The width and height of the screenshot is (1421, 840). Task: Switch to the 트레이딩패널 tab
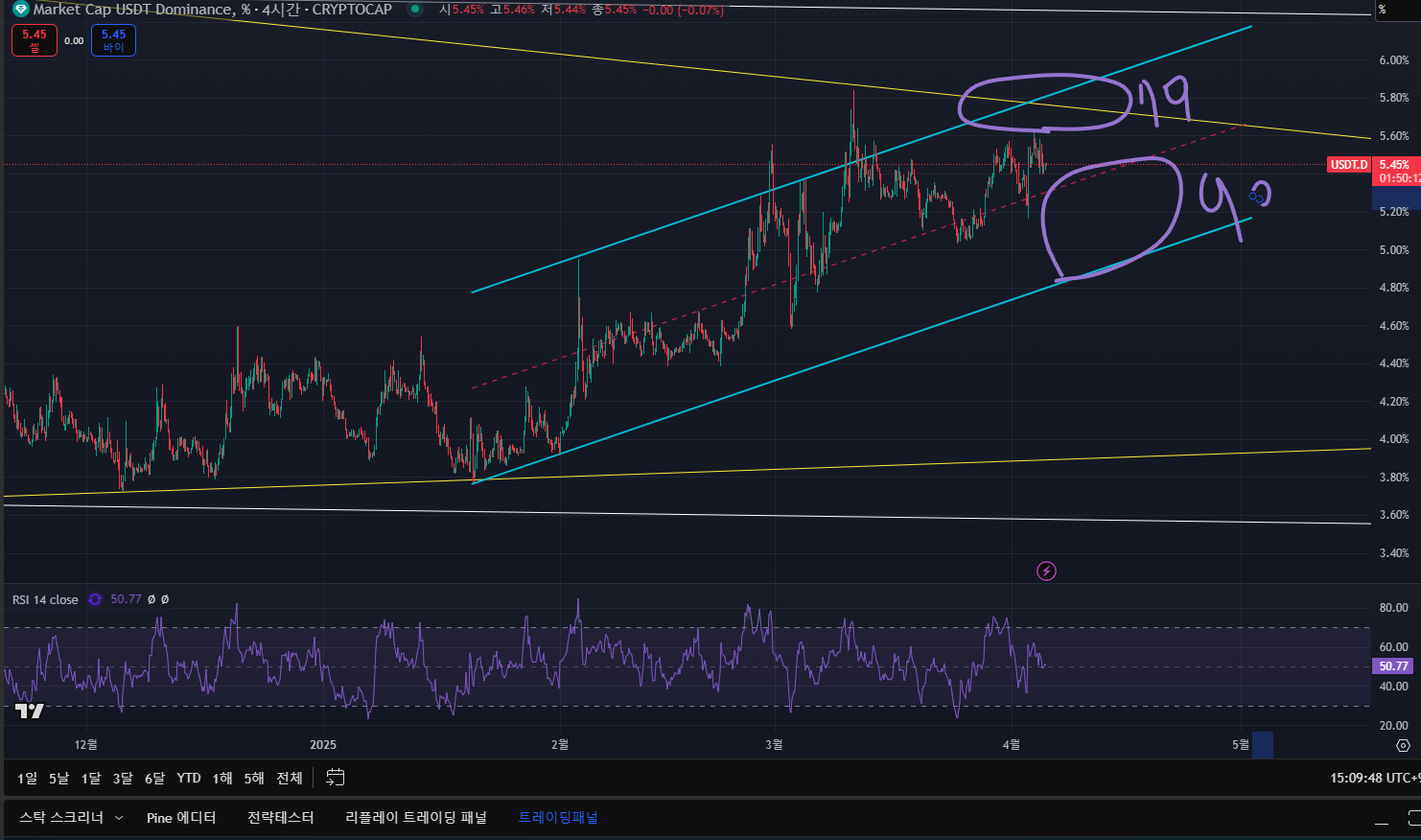(558, 818)
